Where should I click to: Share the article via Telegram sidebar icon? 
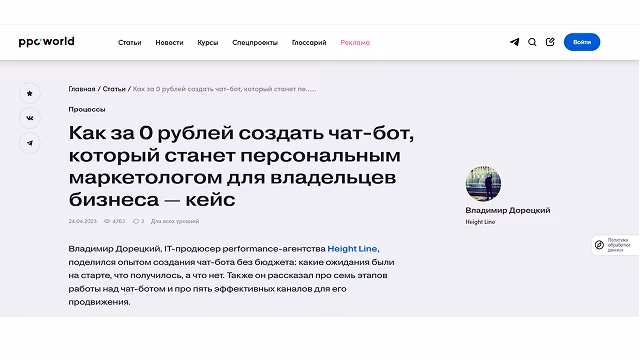point(30,143)
